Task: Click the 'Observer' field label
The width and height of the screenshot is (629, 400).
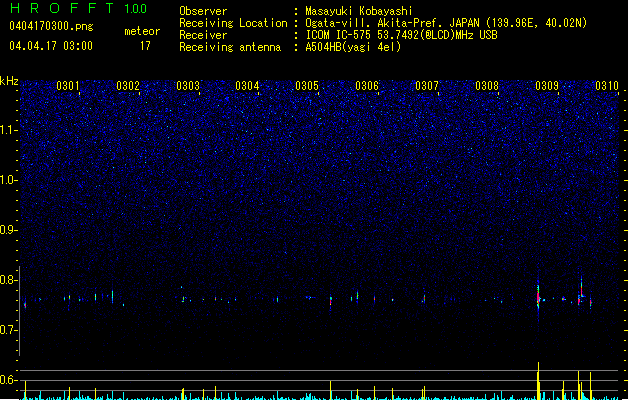Action: point(203,11)
